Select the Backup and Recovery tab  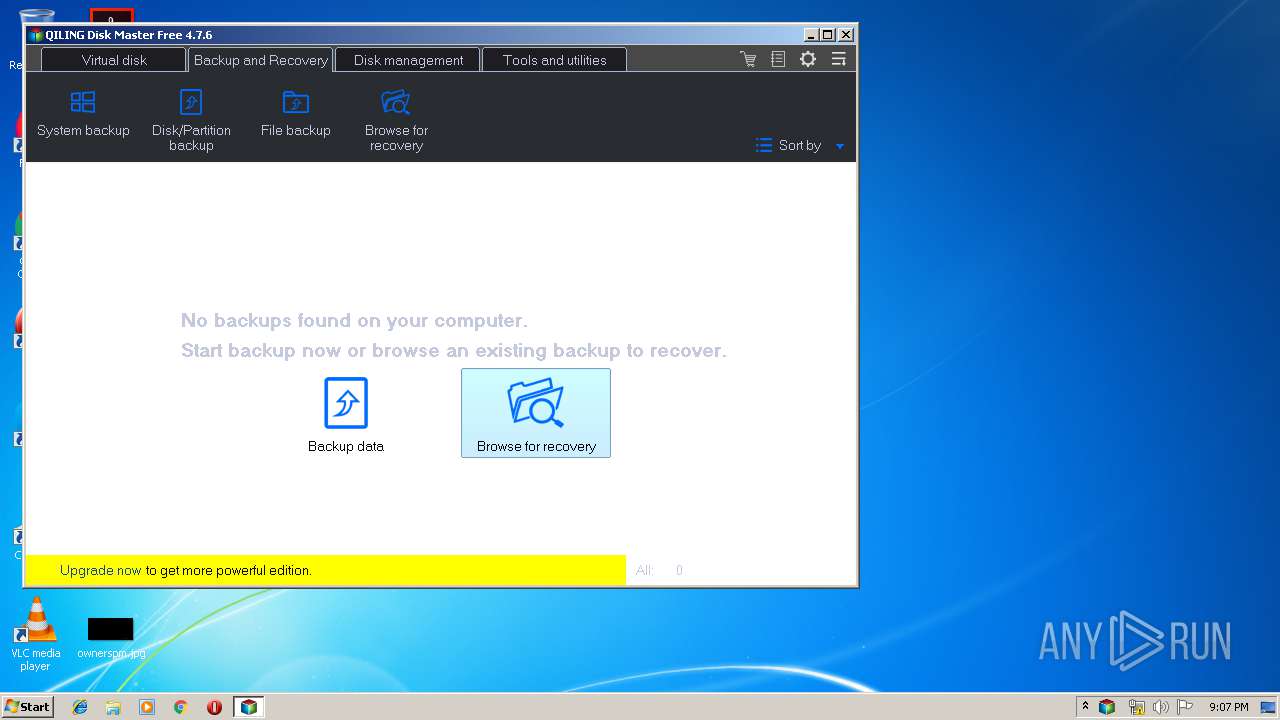point(260,60)
